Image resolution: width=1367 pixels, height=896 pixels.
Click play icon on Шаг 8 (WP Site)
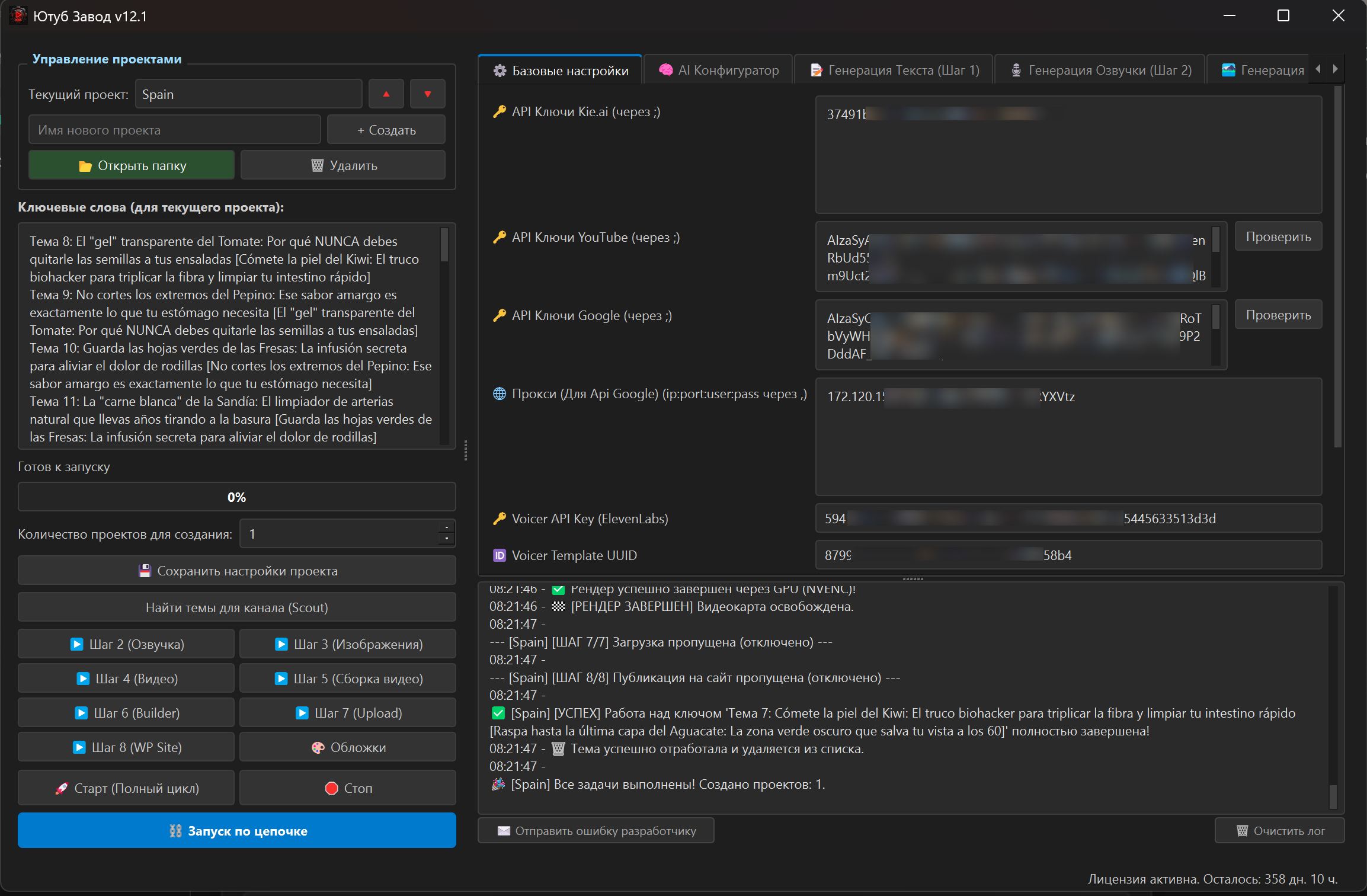[79, 747]
